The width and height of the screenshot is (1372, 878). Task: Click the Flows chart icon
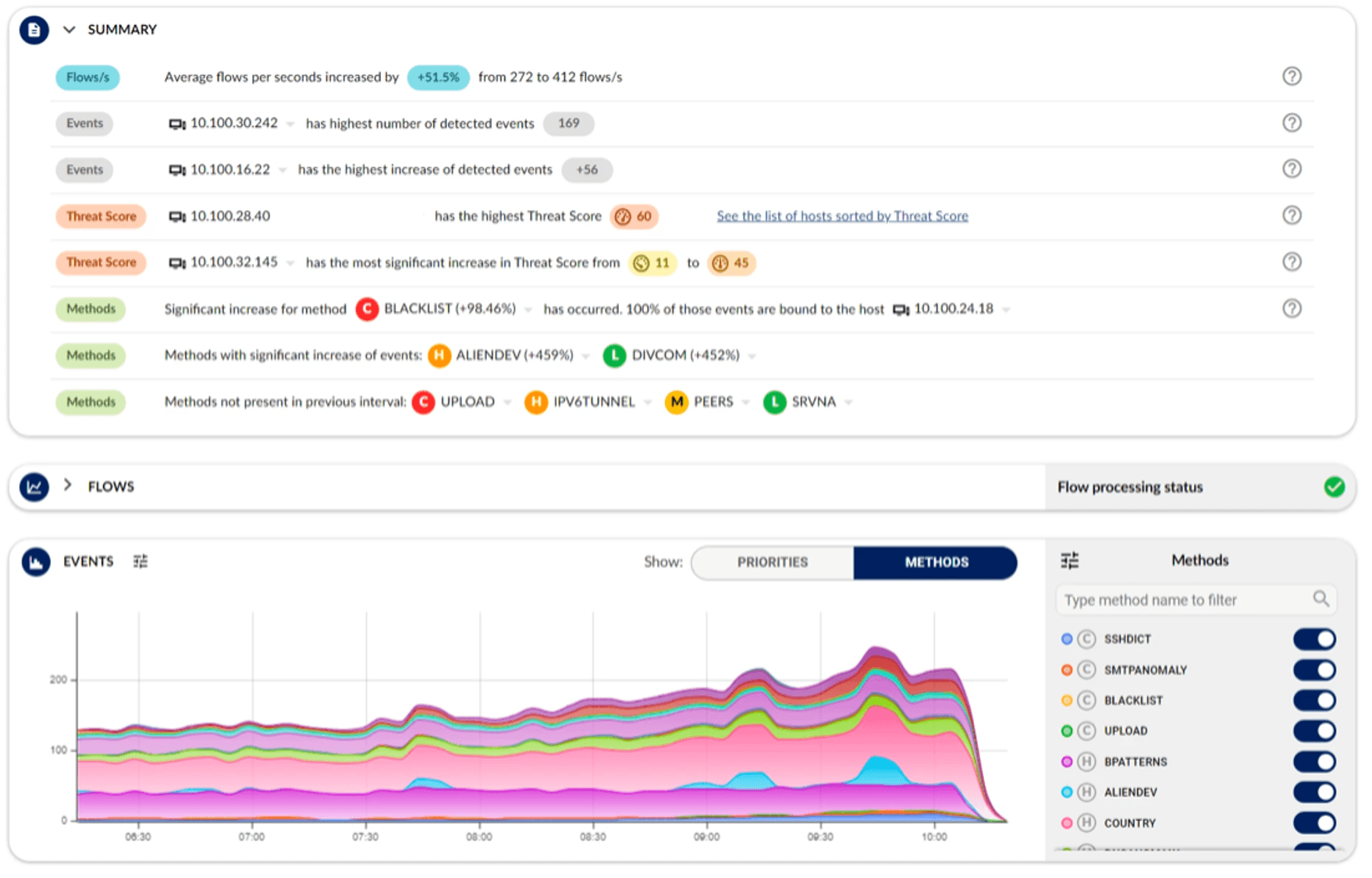click(x=34, y=487)
